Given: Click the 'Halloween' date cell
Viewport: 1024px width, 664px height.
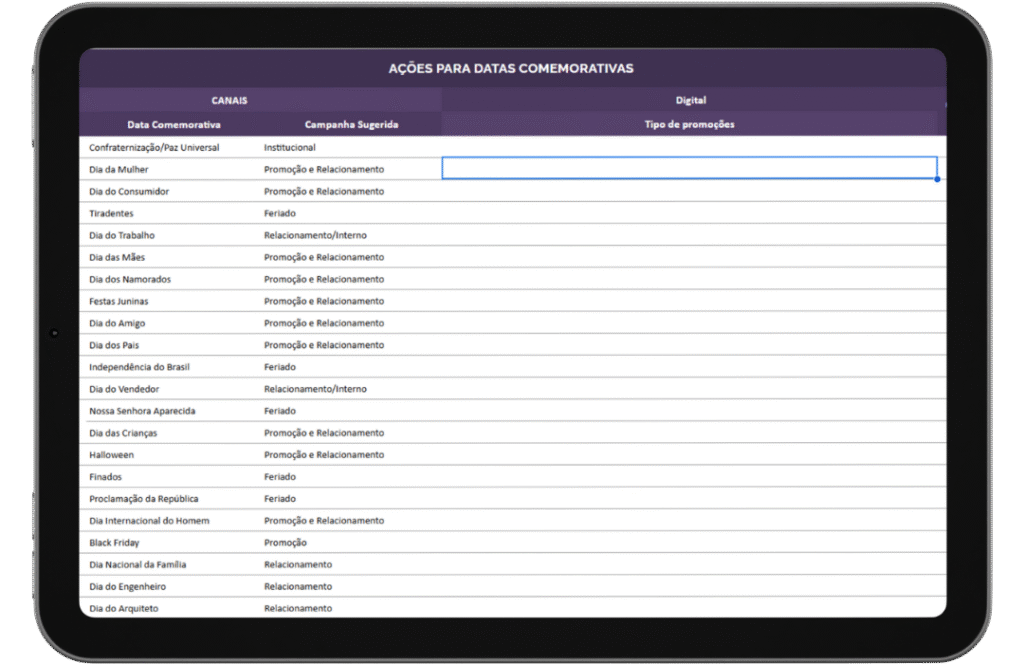Looking at the screenshot, I should coord(111,455).
